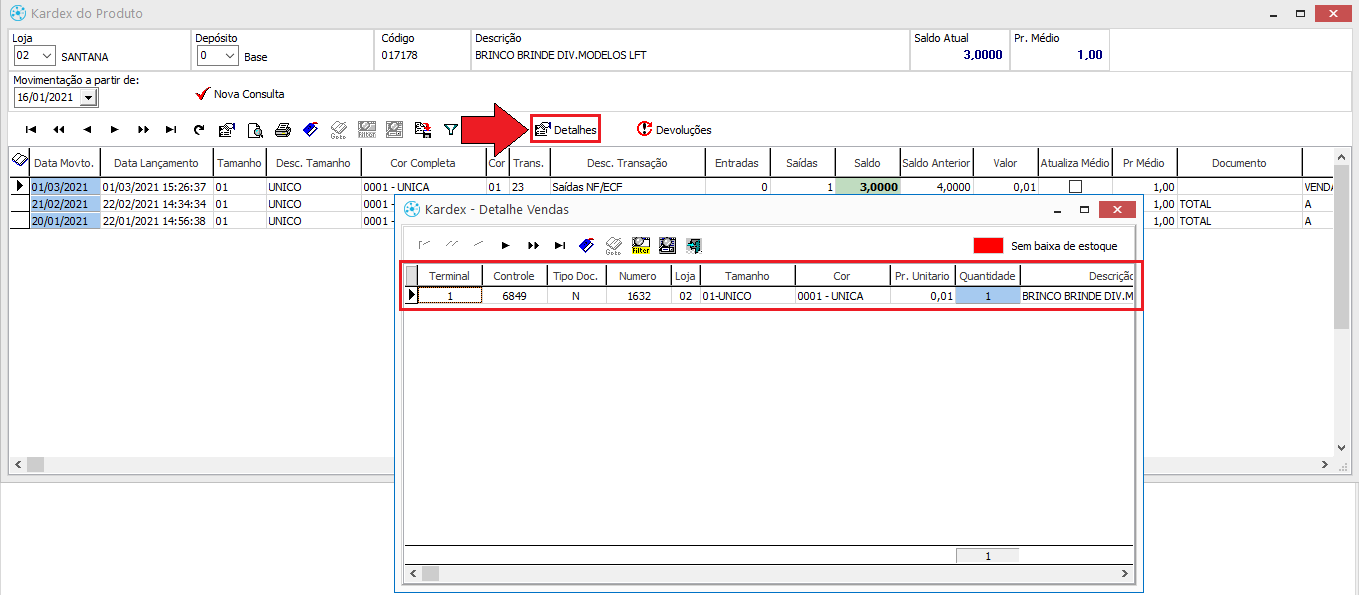Image resolution: width=1359 pixels, height=595 pixels.
Task: Click the 01-UNICO Tamanho cell
Action: [747, 296]
